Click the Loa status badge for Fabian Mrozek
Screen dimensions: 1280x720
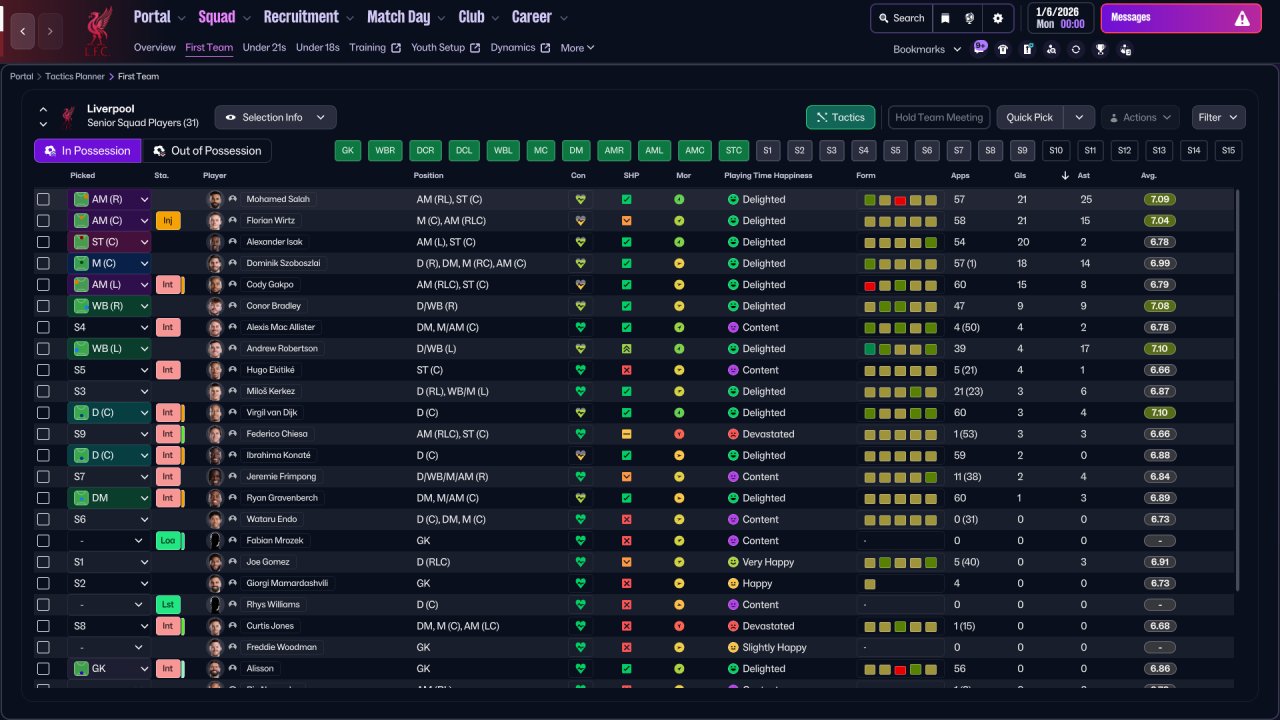[168, 541]
